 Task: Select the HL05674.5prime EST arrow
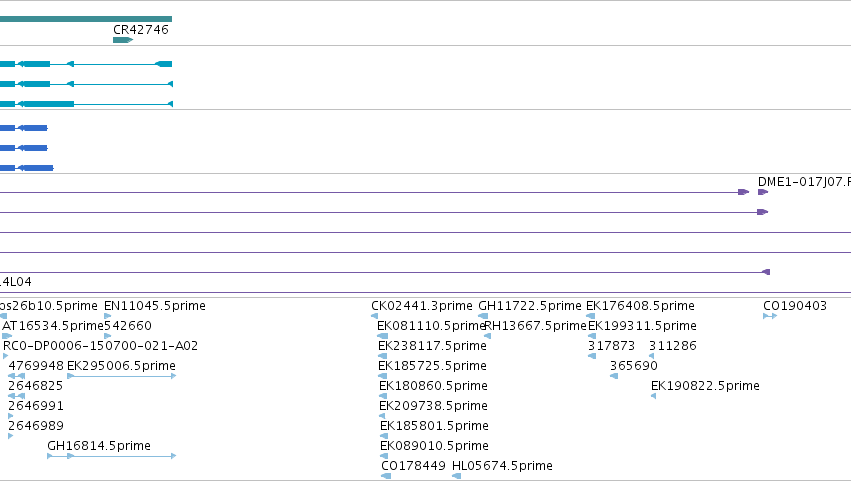456,476
